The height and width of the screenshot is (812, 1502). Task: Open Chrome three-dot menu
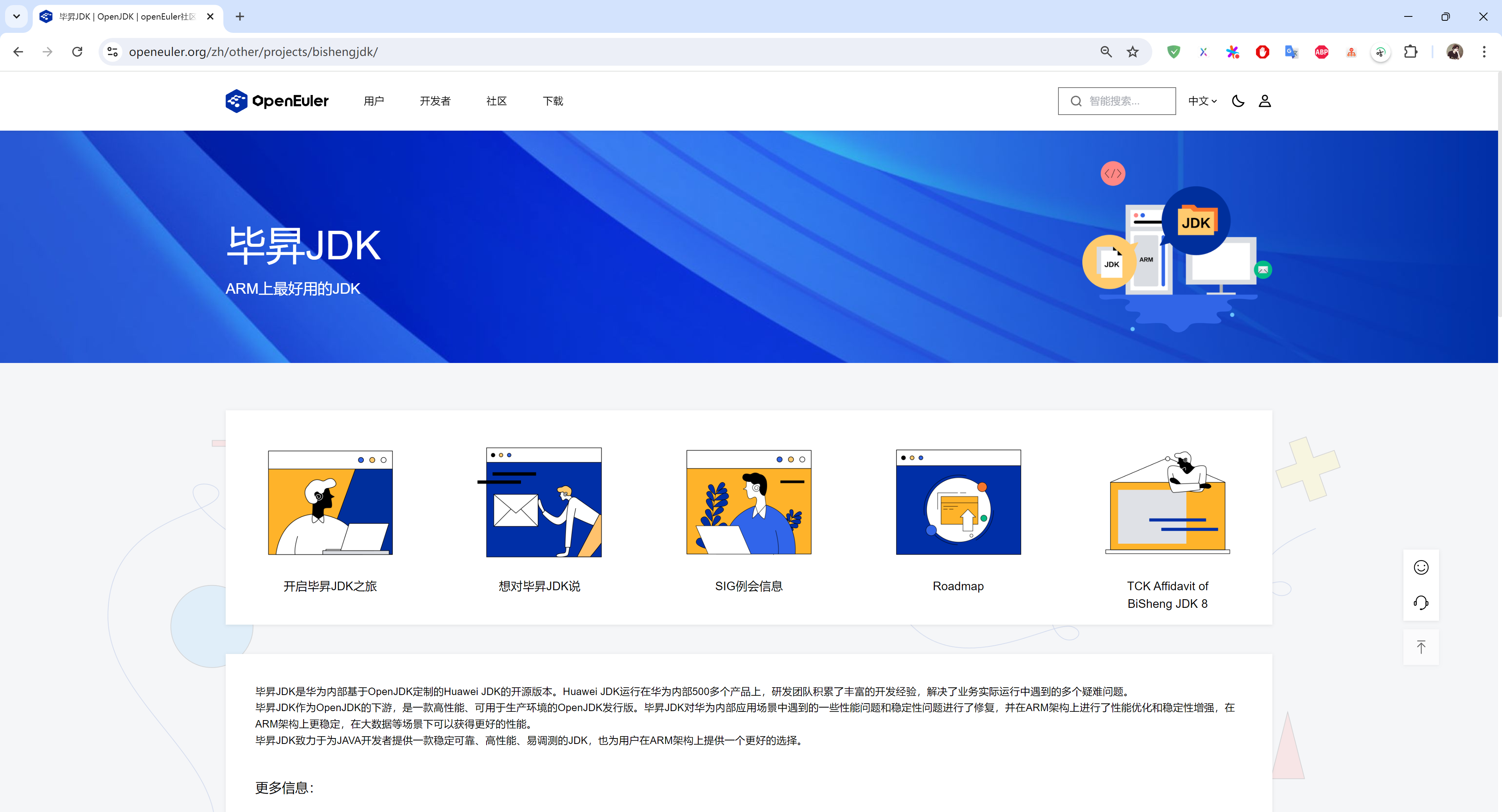[1484, 52]
